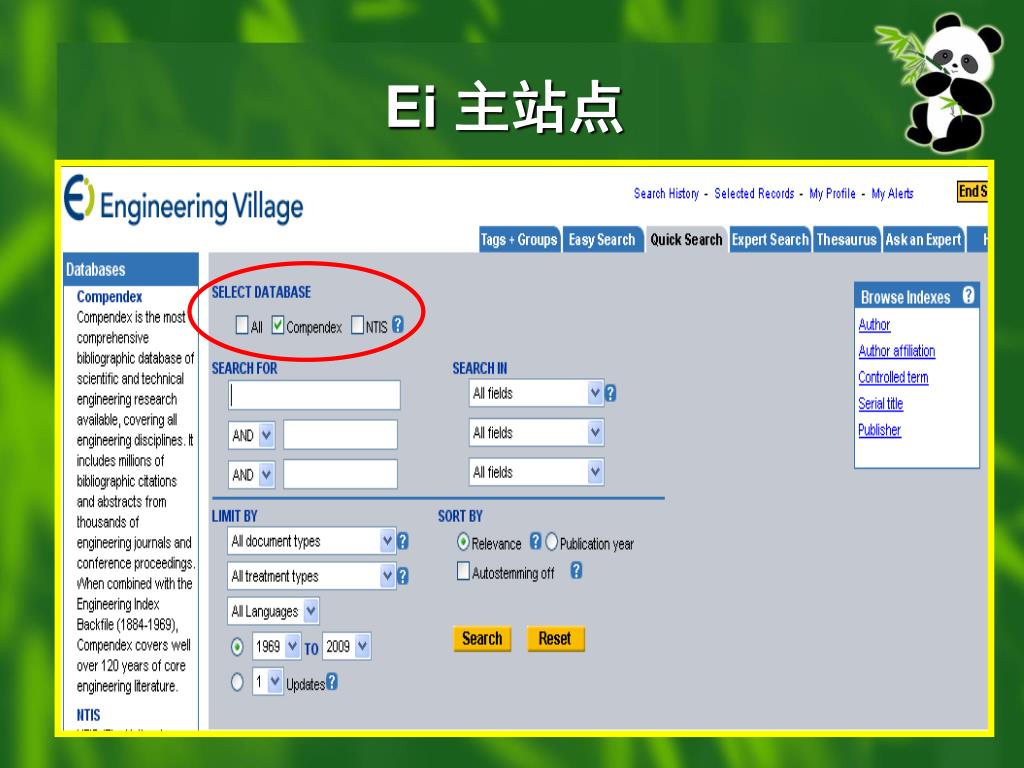Enable the Autostemming off checkbox
This screenshot has height=768, width=1024.
463,571
